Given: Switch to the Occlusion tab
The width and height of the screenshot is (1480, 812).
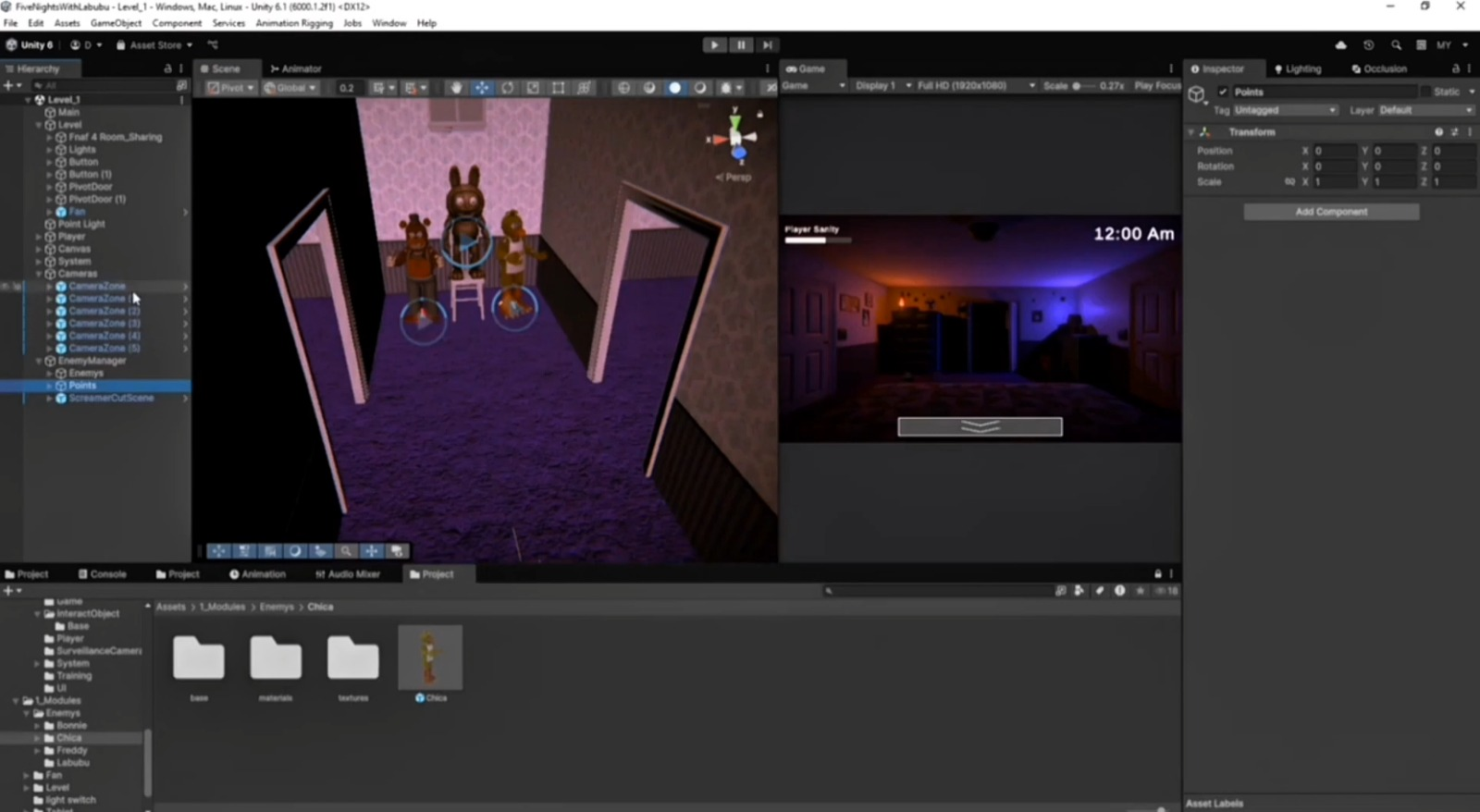Looking at the screenshot, I should click(x=1379, y=68).
